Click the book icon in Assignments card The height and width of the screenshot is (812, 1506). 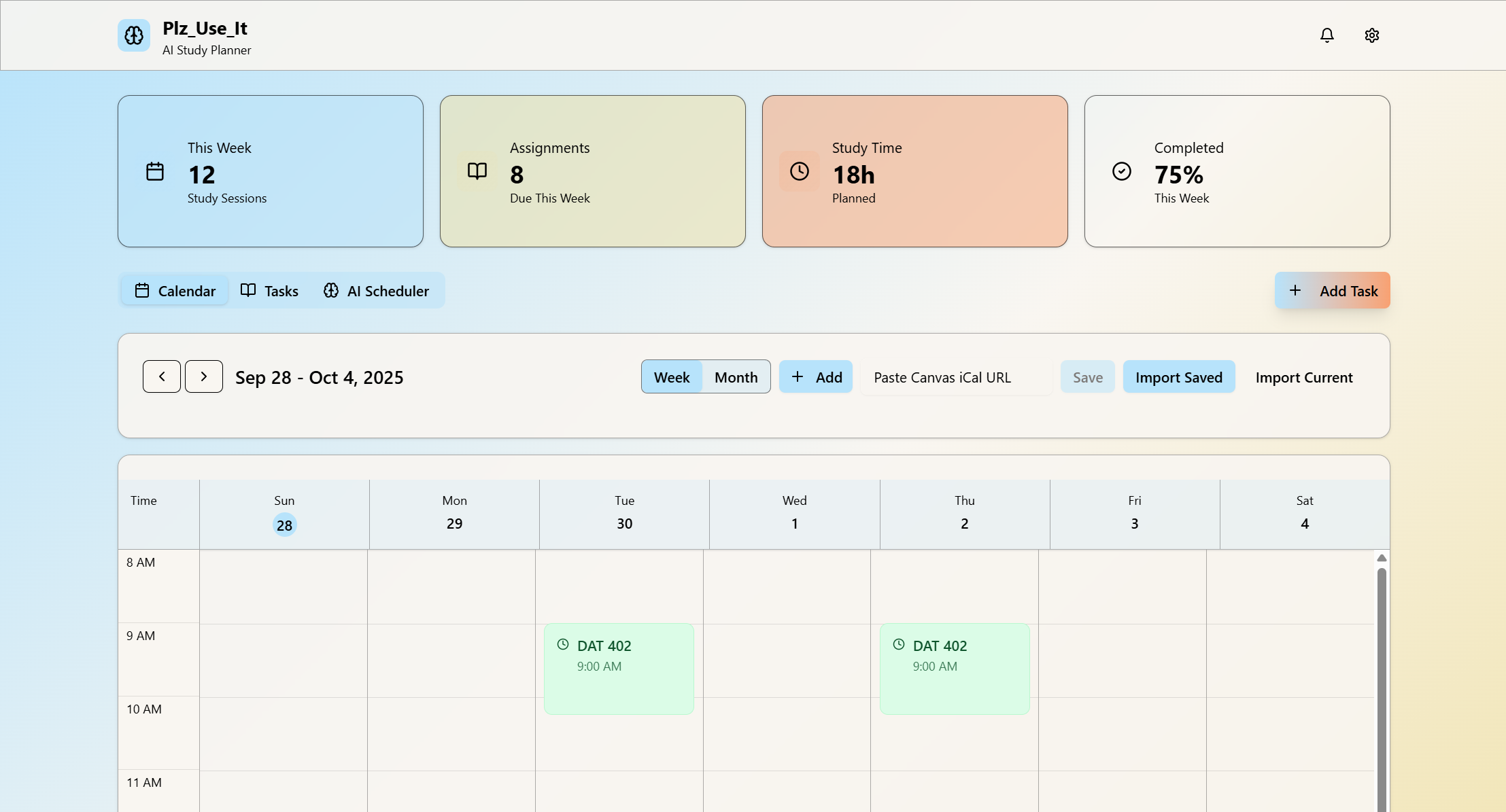[477, 171]
